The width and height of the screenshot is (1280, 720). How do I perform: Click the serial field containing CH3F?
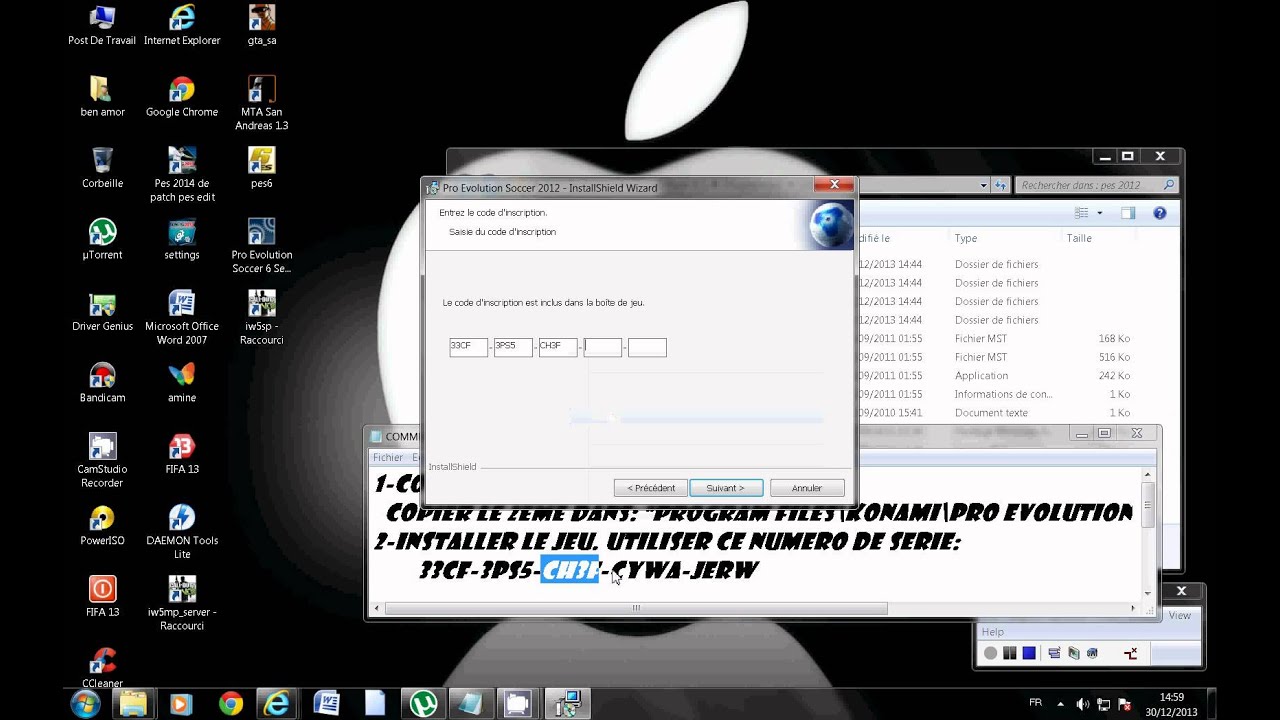[x=558, y=347]
